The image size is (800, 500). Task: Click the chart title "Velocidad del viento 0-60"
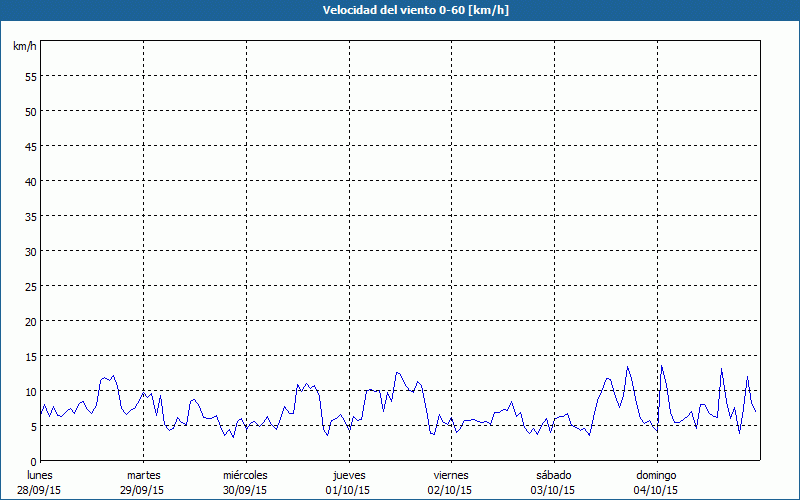pos(399,11)
